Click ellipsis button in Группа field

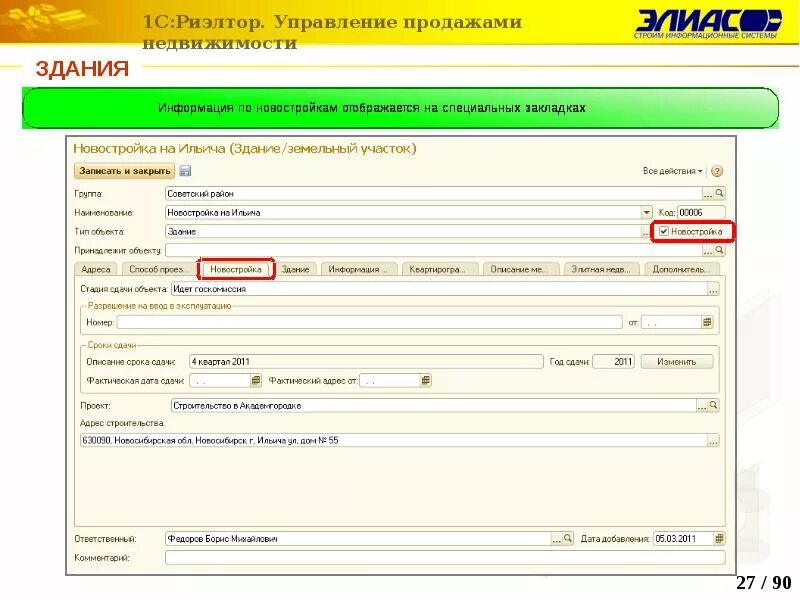click(708, 194)
